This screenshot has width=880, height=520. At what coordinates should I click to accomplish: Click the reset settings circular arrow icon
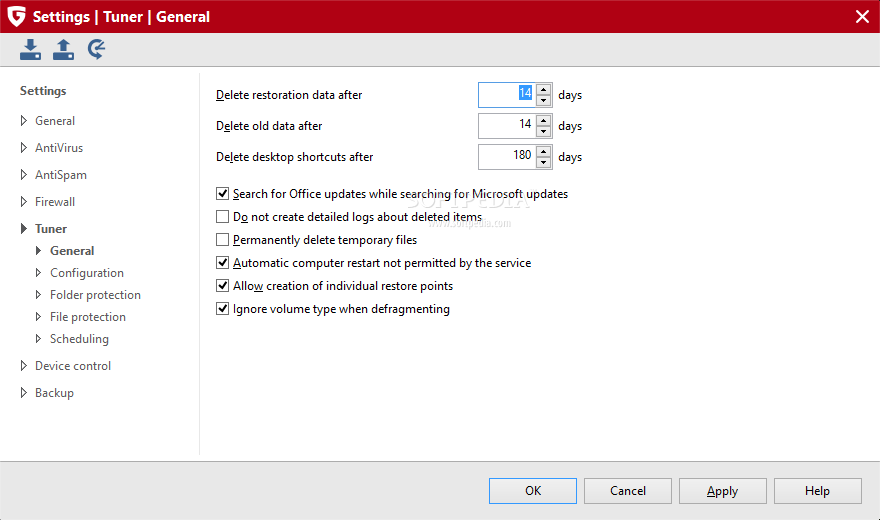point(97,49)
